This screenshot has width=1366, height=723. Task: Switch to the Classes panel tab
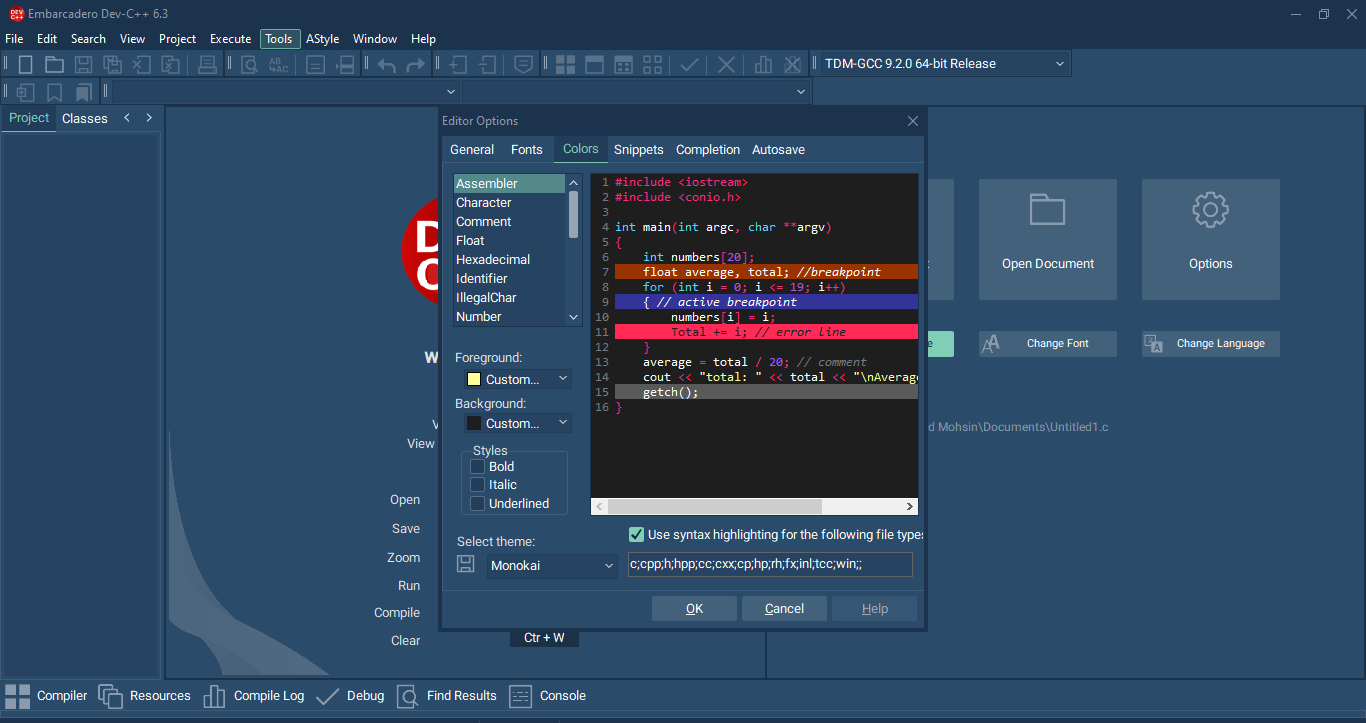click(x=85, y=118)
